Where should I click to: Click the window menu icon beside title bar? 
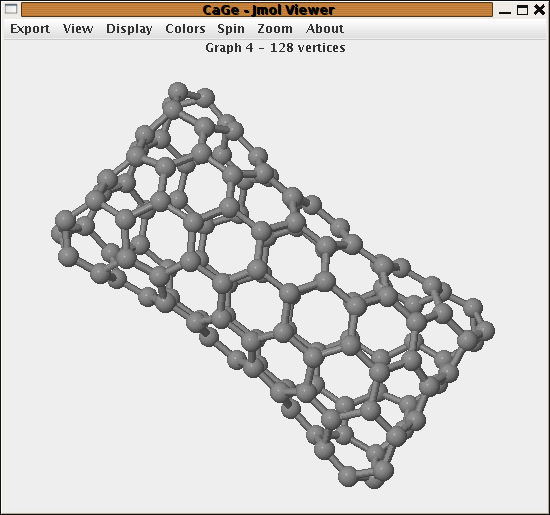pos(11,9)
